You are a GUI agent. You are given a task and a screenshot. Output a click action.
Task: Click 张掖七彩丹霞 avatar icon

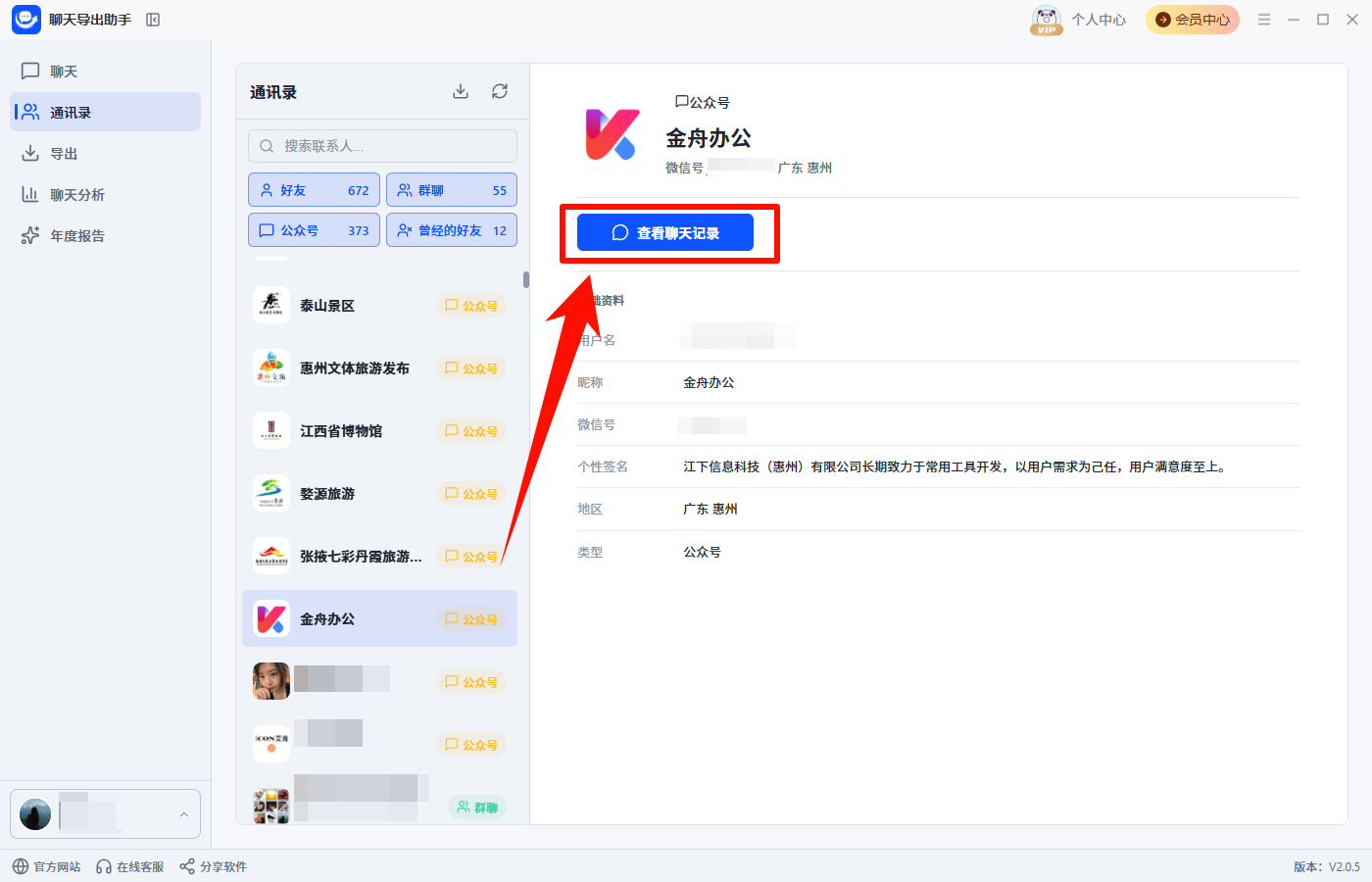click(271, 556)
